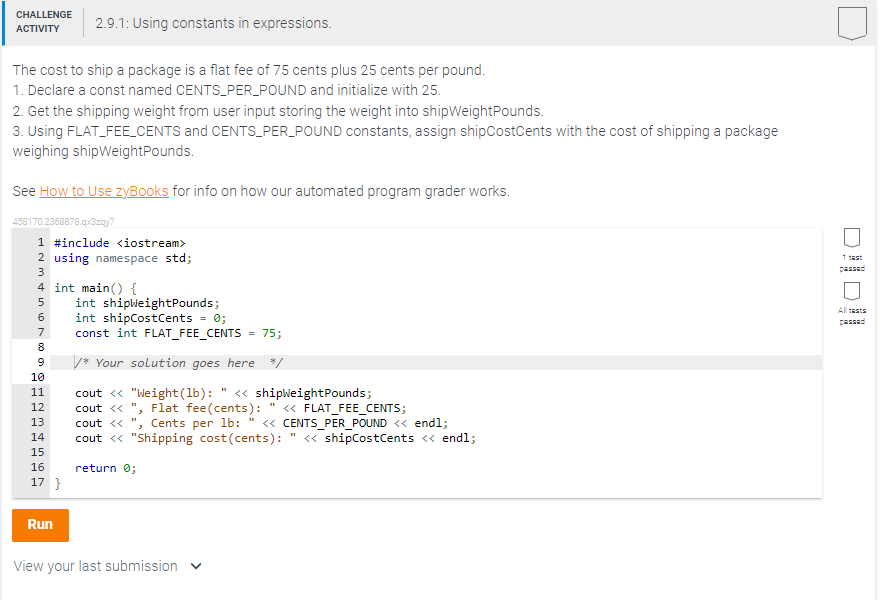Click the activity completion badge in header
The height and width of the screenshot is (600, 882).
(852, 23)
